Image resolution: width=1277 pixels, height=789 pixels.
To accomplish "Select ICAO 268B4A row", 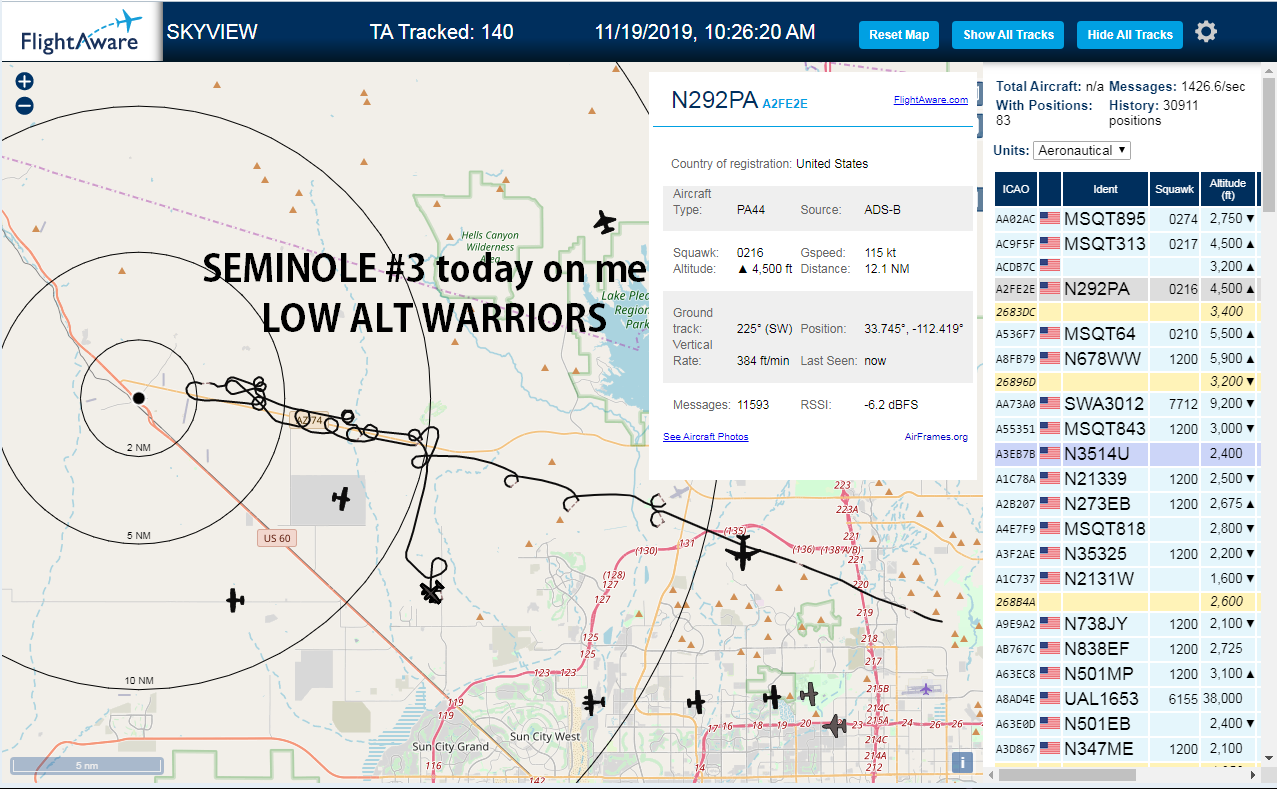I will coord(1126,601).
